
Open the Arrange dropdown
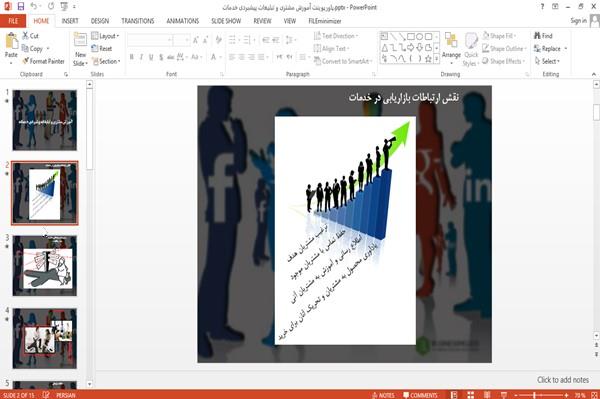451,47
